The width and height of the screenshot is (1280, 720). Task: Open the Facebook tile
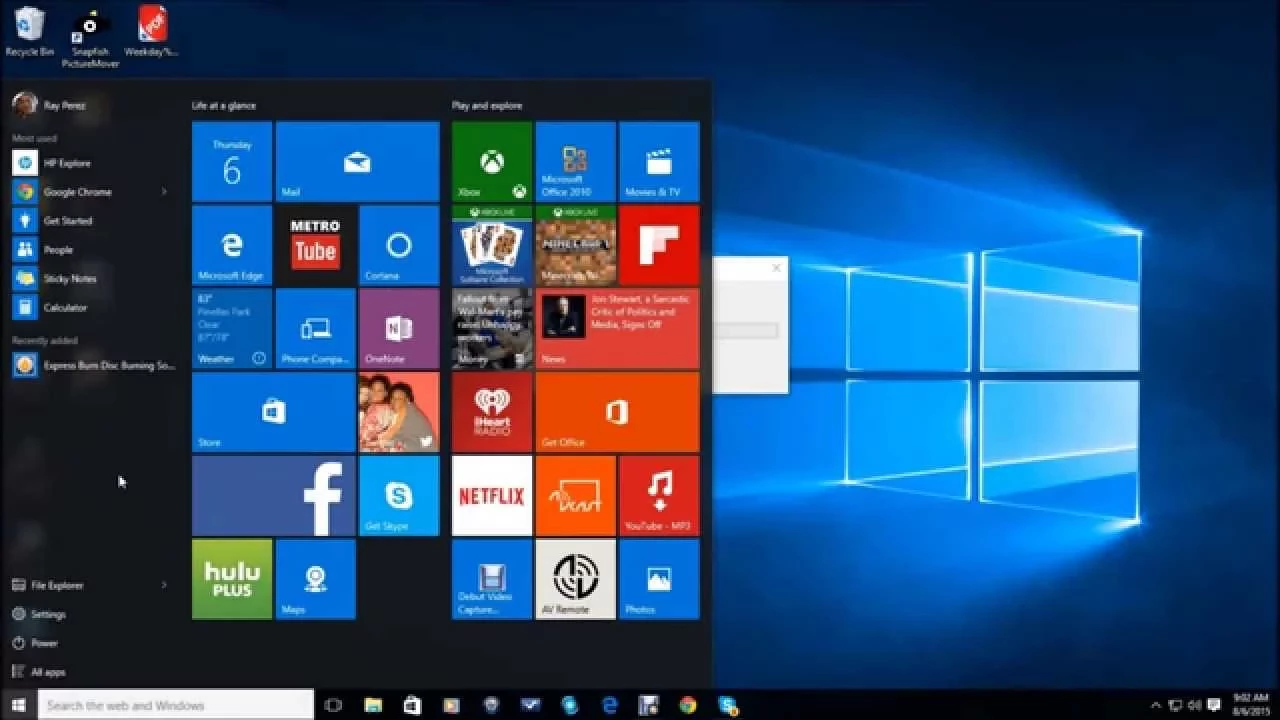[274, 496]
